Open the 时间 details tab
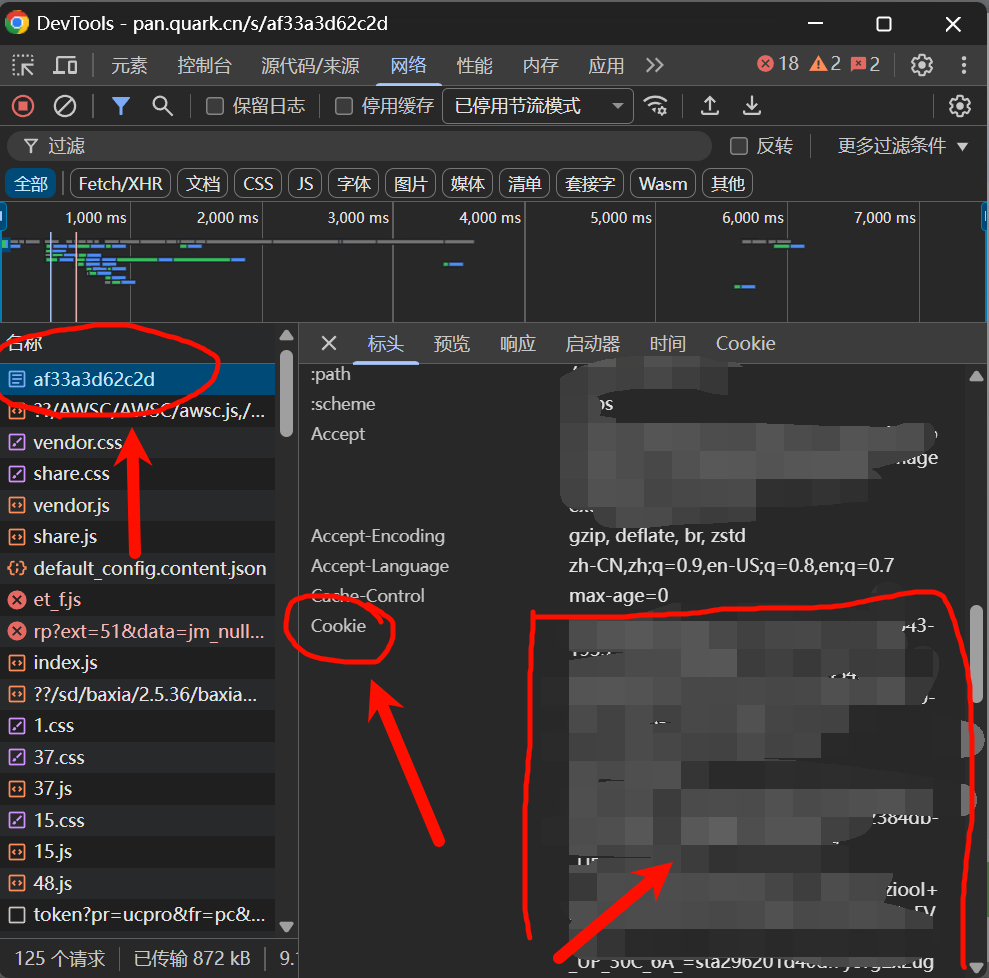Image resolution: width=989 pixels, height=978 pixels. 668,344
